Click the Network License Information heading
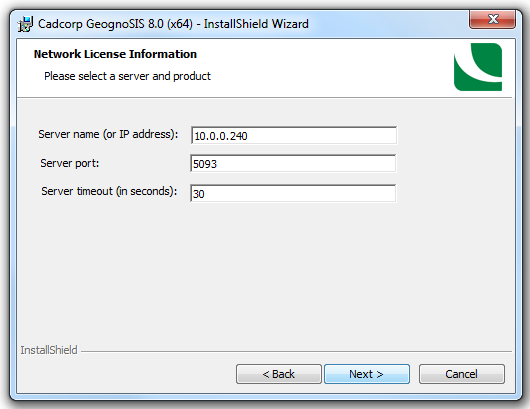This screenshot has height=409, width=530. (x=115, y=54)
